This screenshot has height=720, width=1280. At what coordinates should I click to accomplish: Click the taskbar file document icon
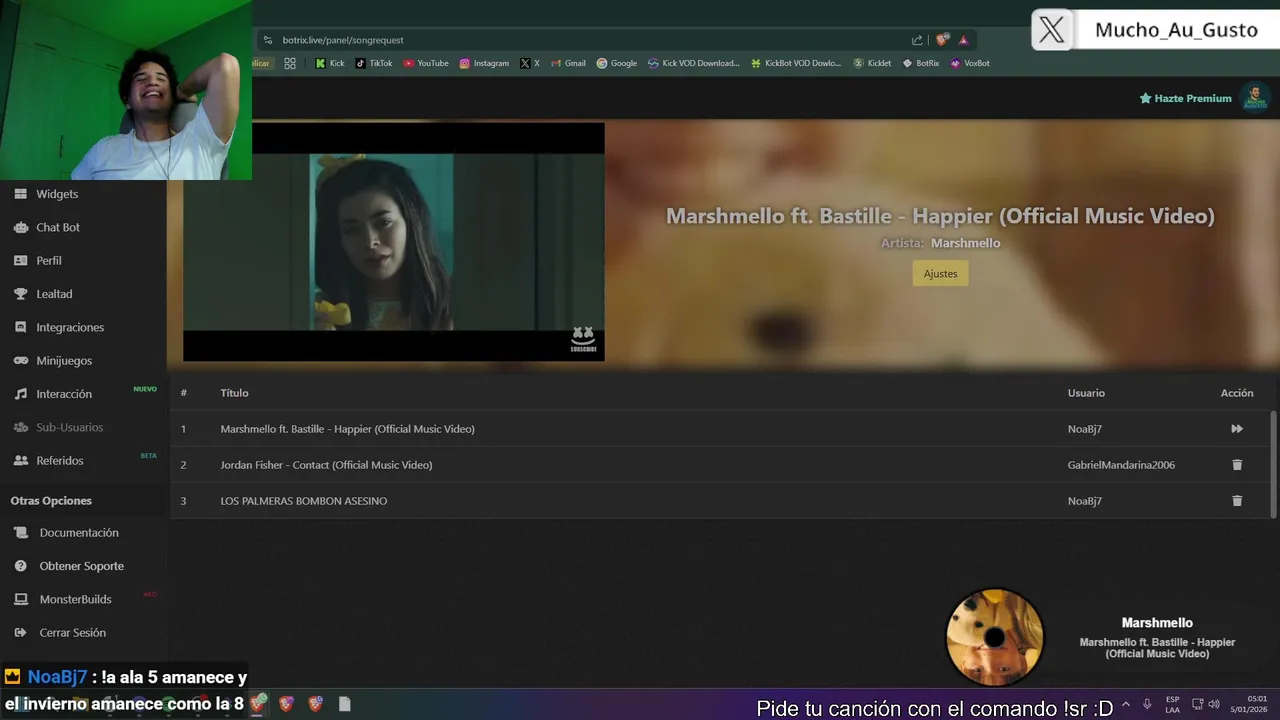[344, 704]
